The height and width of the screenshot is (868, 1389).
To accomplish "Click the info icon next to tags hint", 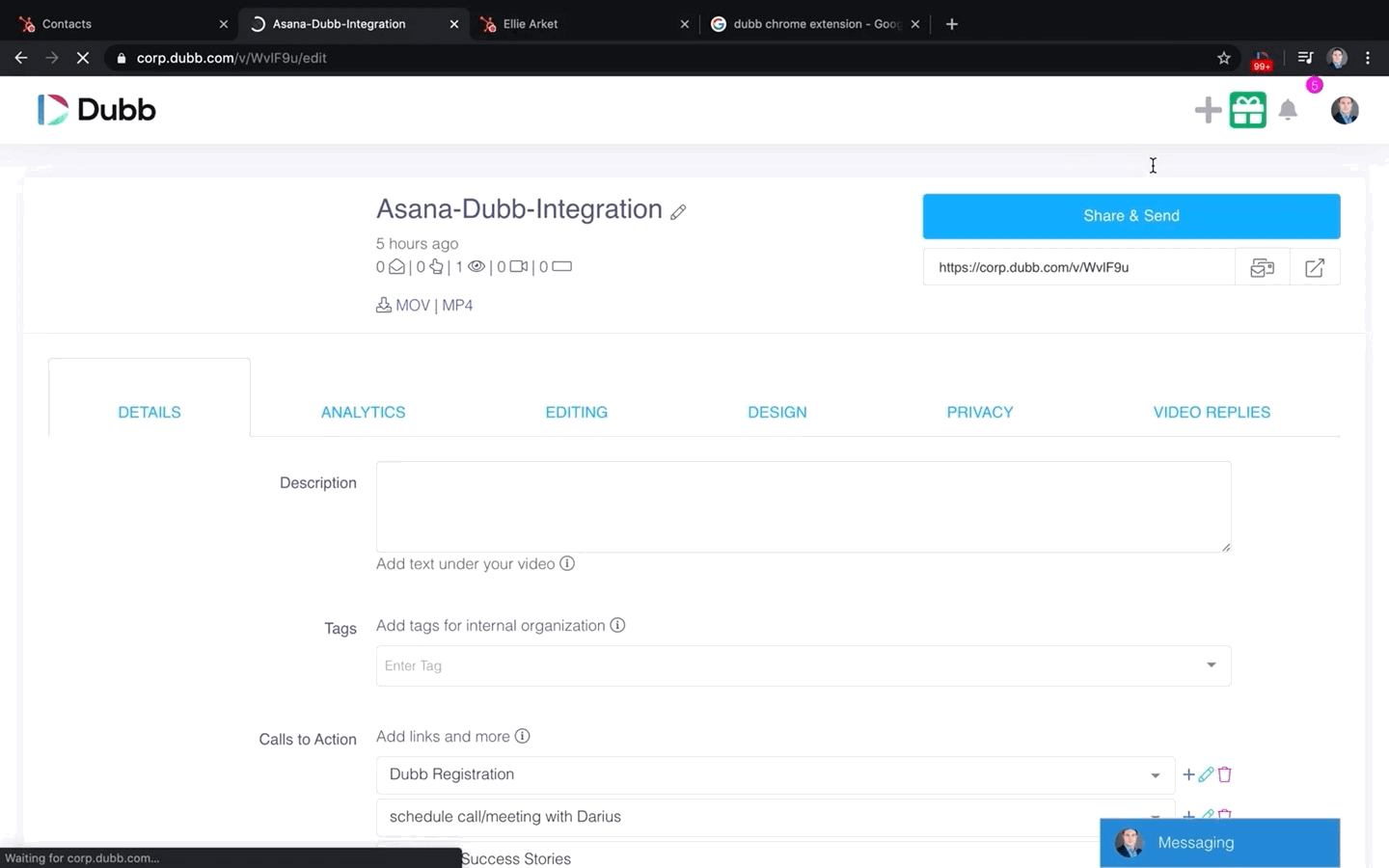I will pos(617,625).
